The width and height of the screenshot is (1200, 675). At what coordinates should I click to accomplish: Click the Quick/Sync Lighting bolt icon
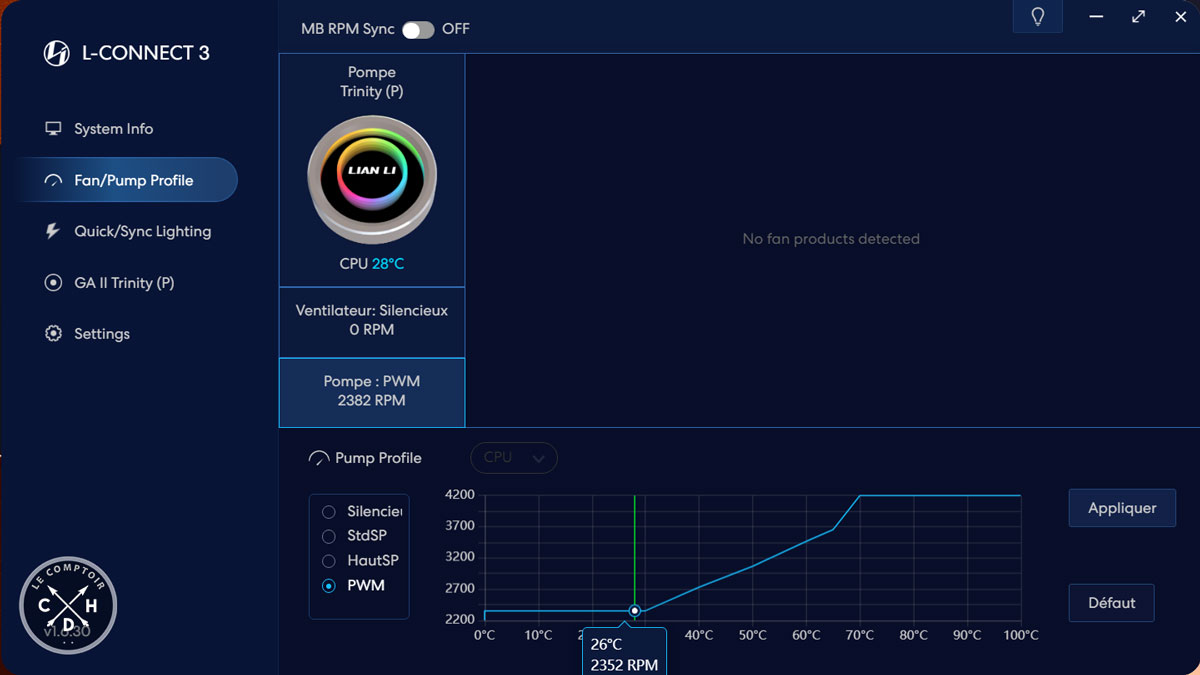tap(54, 232)
